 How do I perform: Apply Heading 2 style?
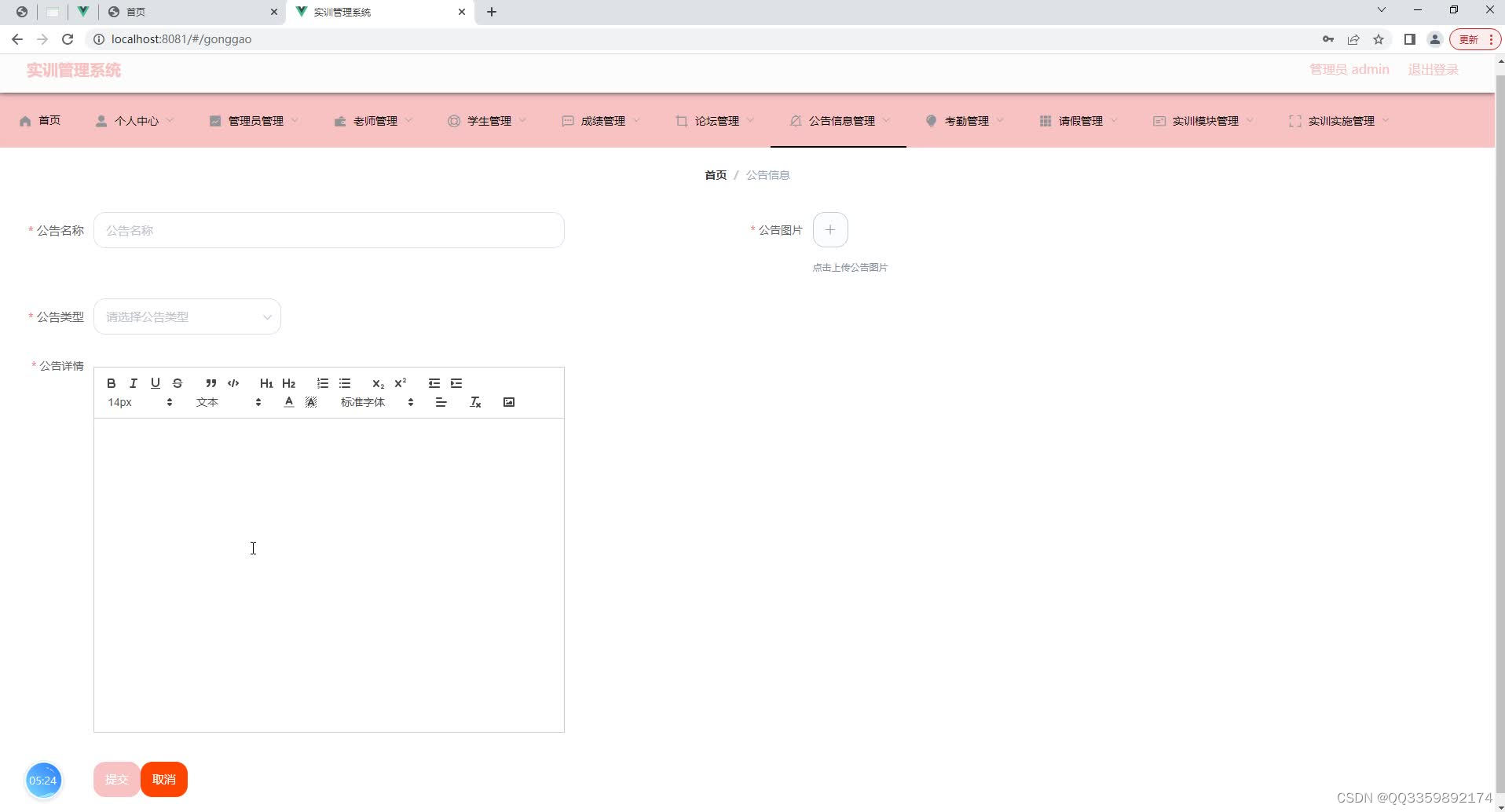click(288, 383)
